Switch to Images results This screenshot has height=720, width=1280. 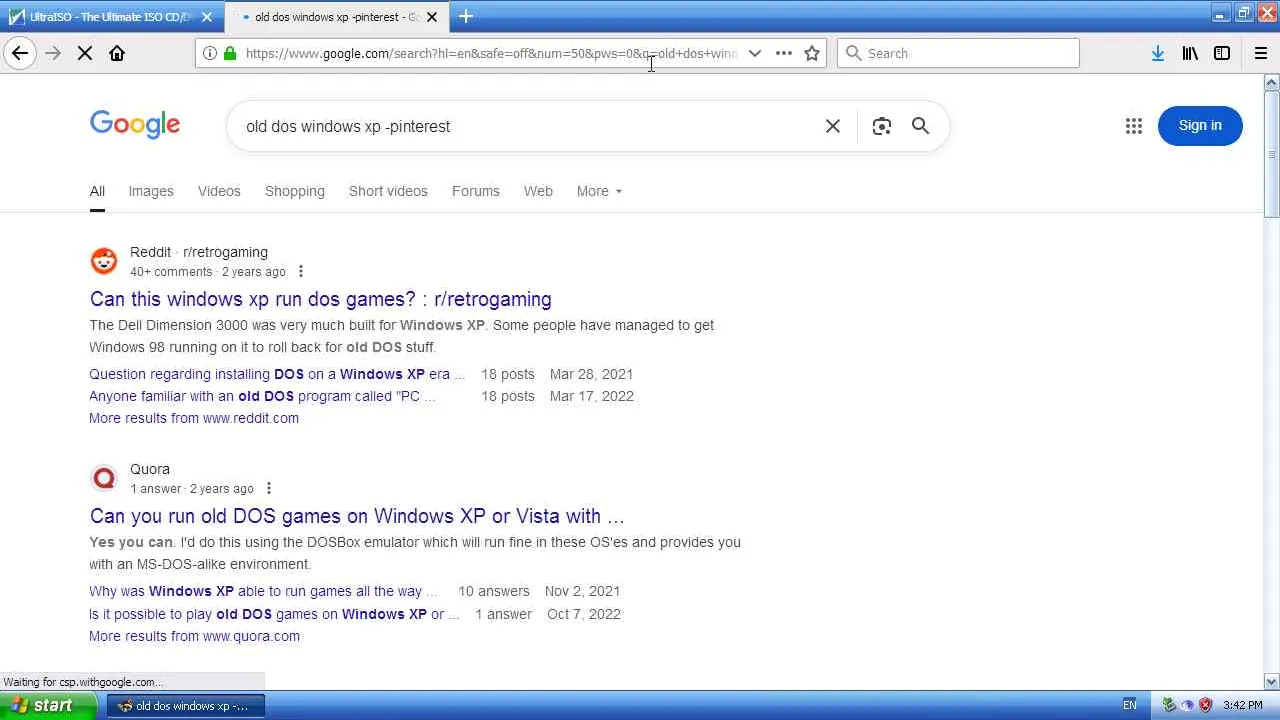pyautogui.click(x=151, y=191)
